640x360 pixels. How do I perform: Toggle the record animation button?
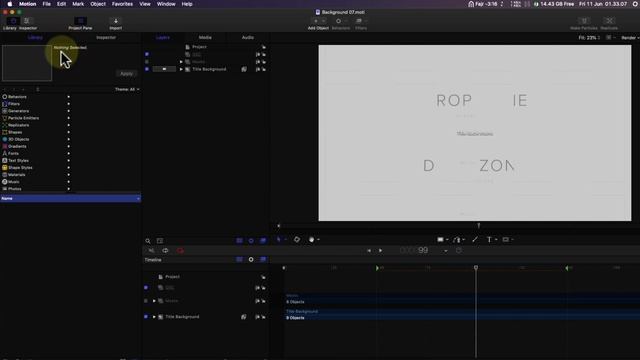[x=180, y=251]
